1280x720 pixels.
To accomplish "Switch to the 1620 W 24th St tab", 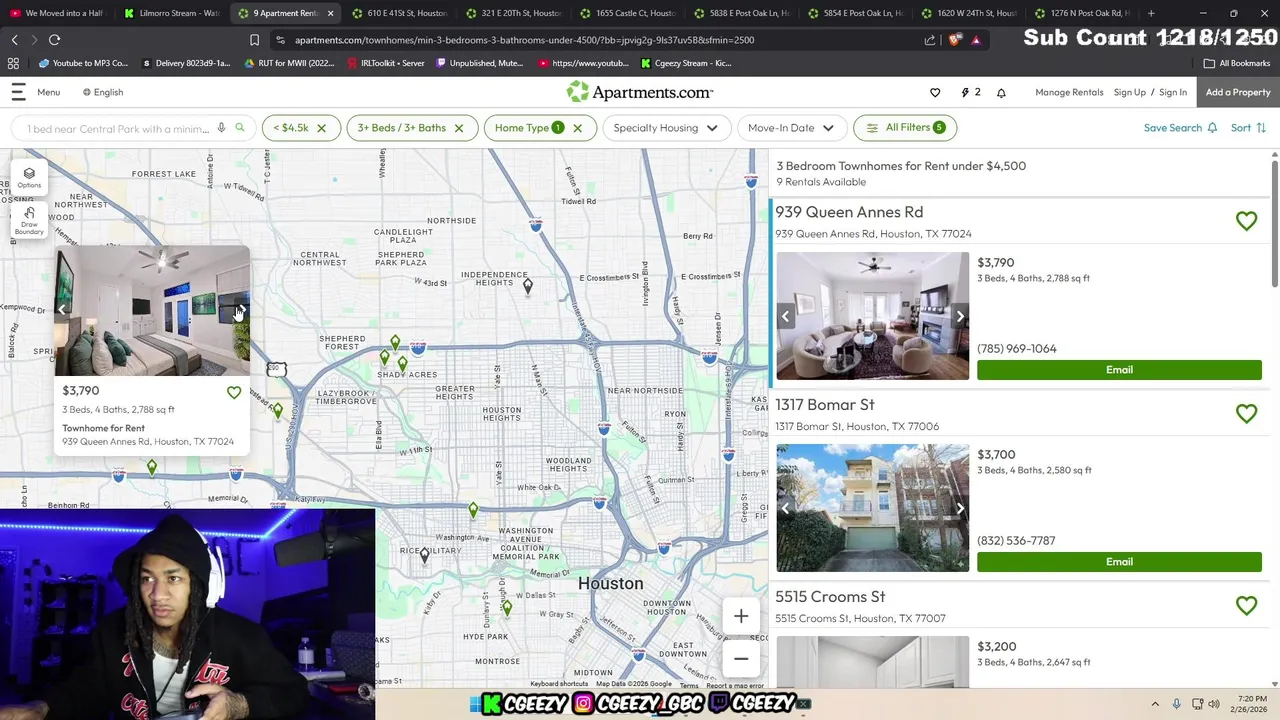I will (970, 13).
